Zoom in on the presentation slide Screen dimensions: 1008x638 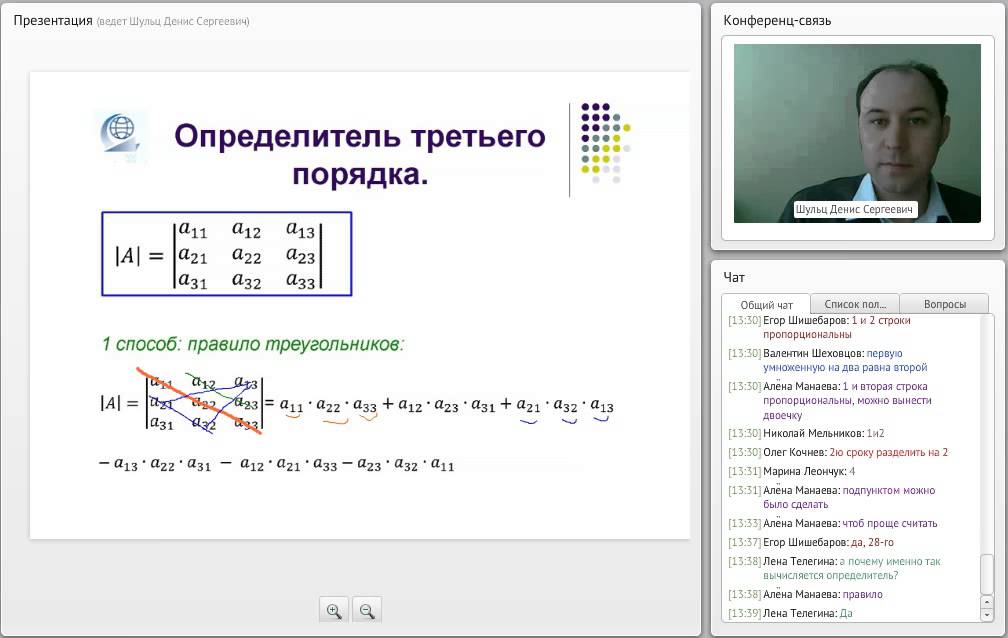pyautogui.click(x=334, y=610)
